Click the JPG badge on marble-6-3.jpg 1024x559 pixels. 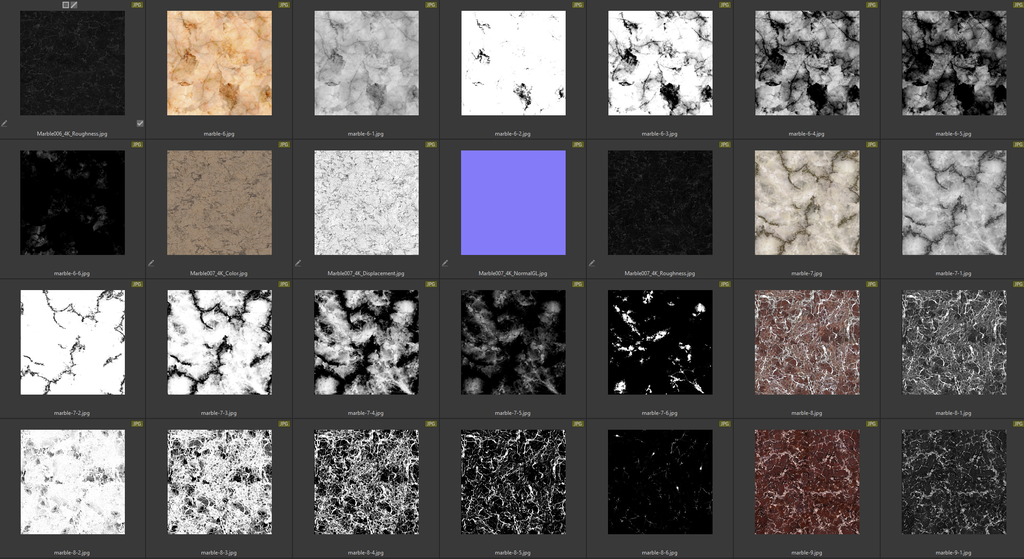coord(725,5)
